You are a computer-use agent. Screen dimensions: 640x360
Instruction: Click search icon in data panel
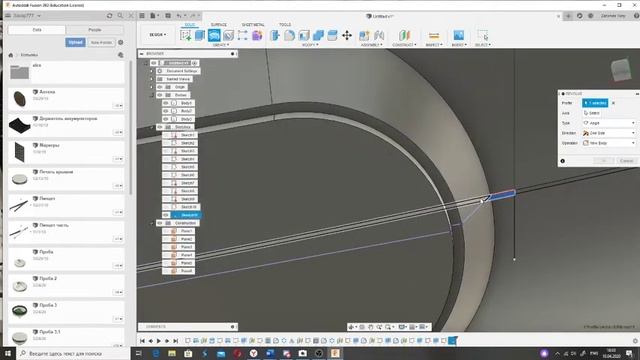point(120,16)
